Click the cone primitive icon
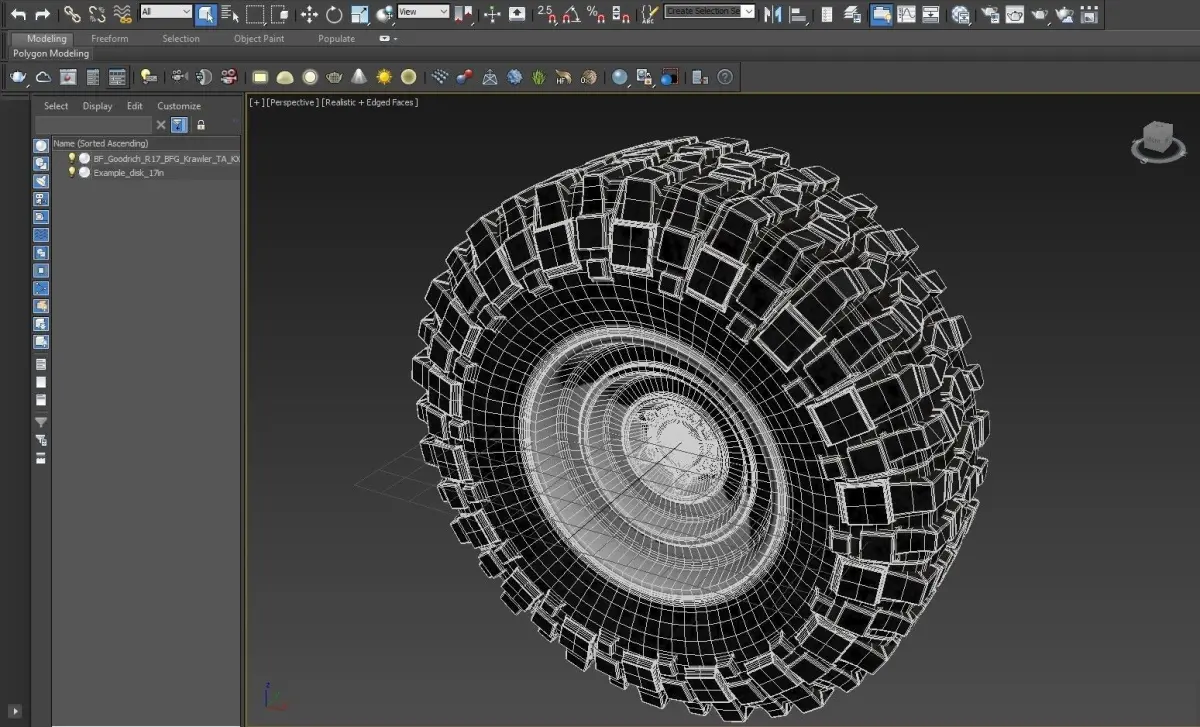 (x=359, y=77)
